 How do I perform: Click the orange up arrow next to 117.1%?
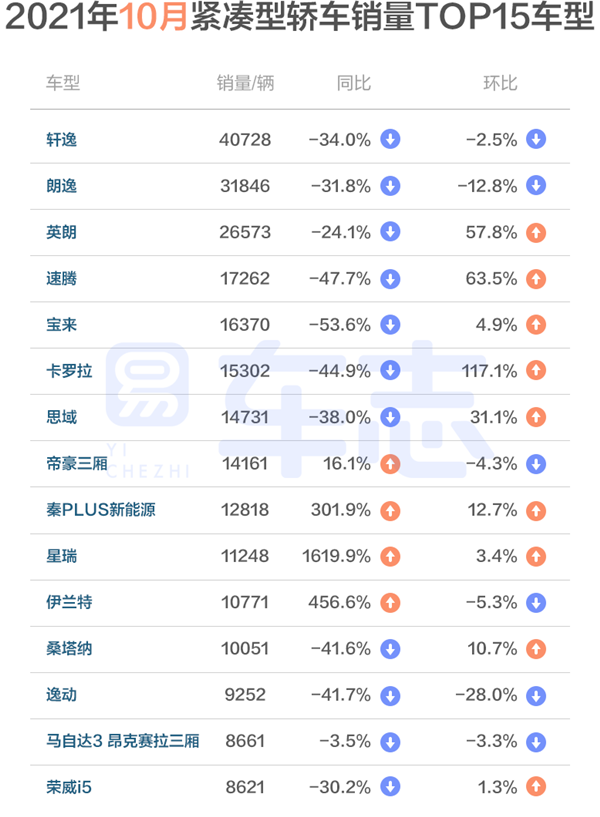point(536,371)
